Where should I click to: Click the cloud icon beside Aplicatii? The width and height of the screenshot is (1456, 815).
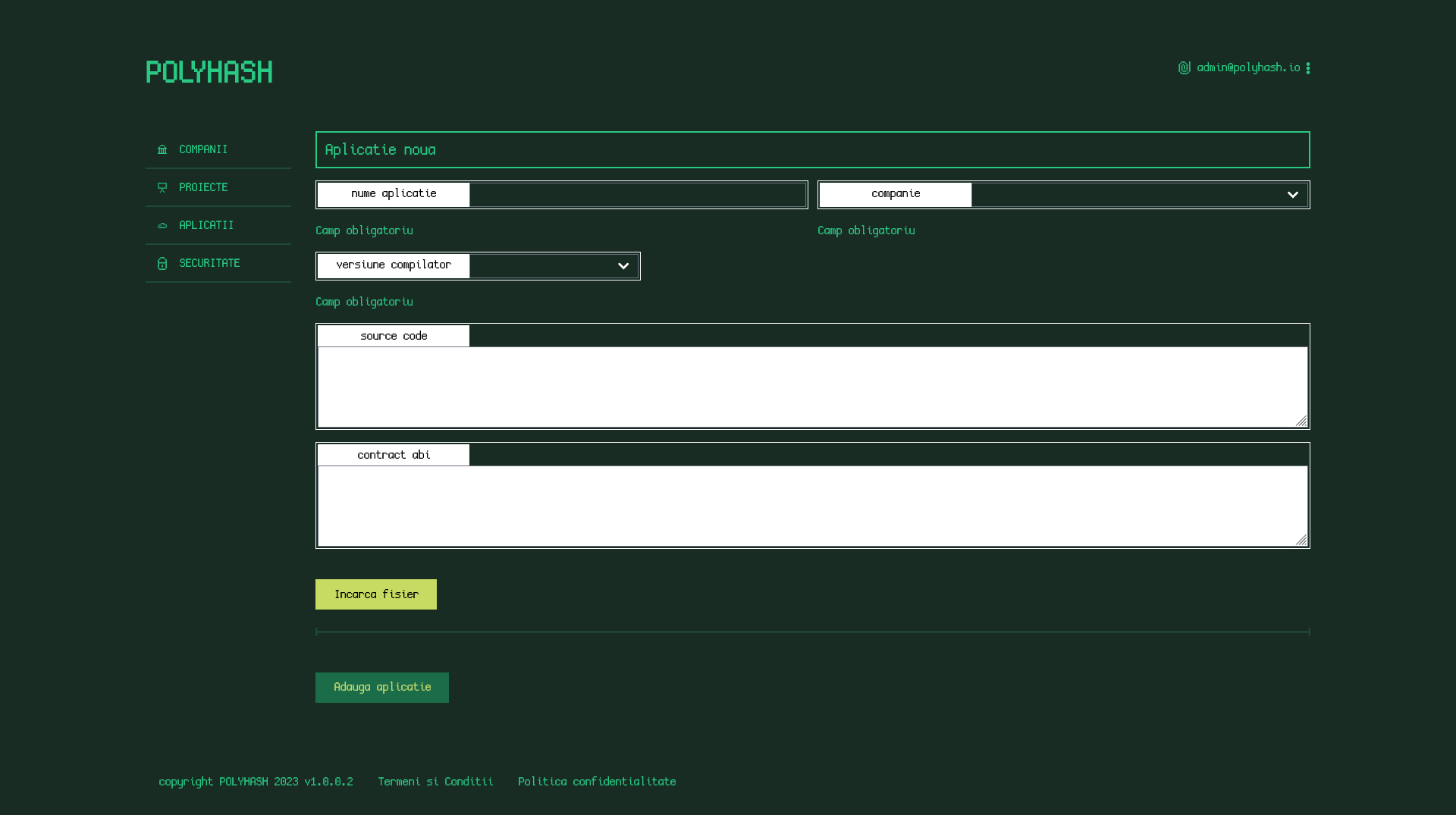pos(162,226)
